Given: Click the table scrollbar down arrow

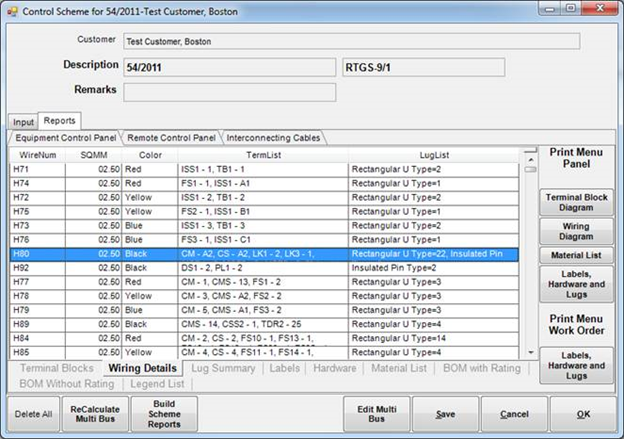Looking at the screenshot, I should pos(528,352).
